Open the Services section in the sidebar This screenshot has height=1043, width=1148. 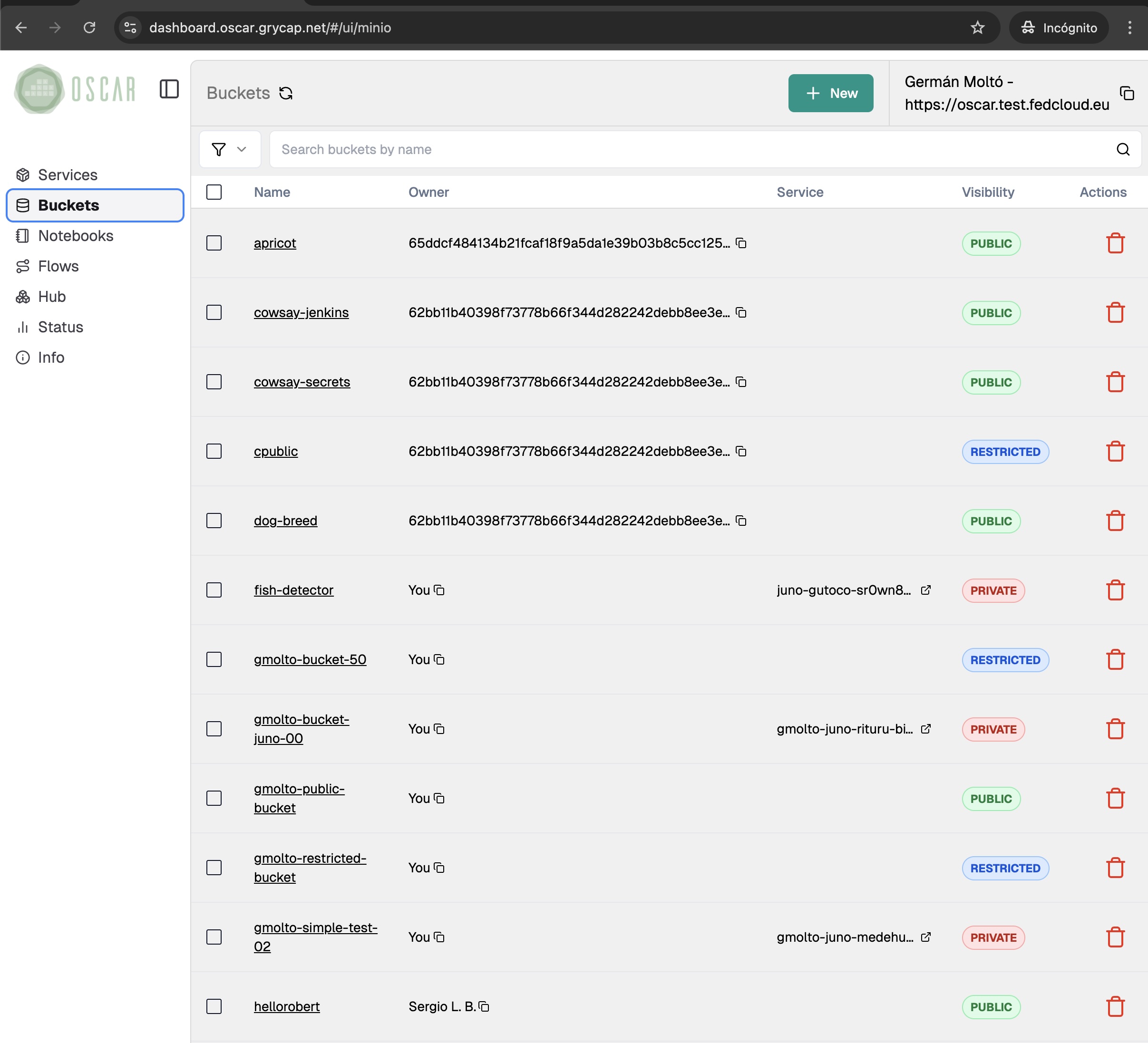67,175
